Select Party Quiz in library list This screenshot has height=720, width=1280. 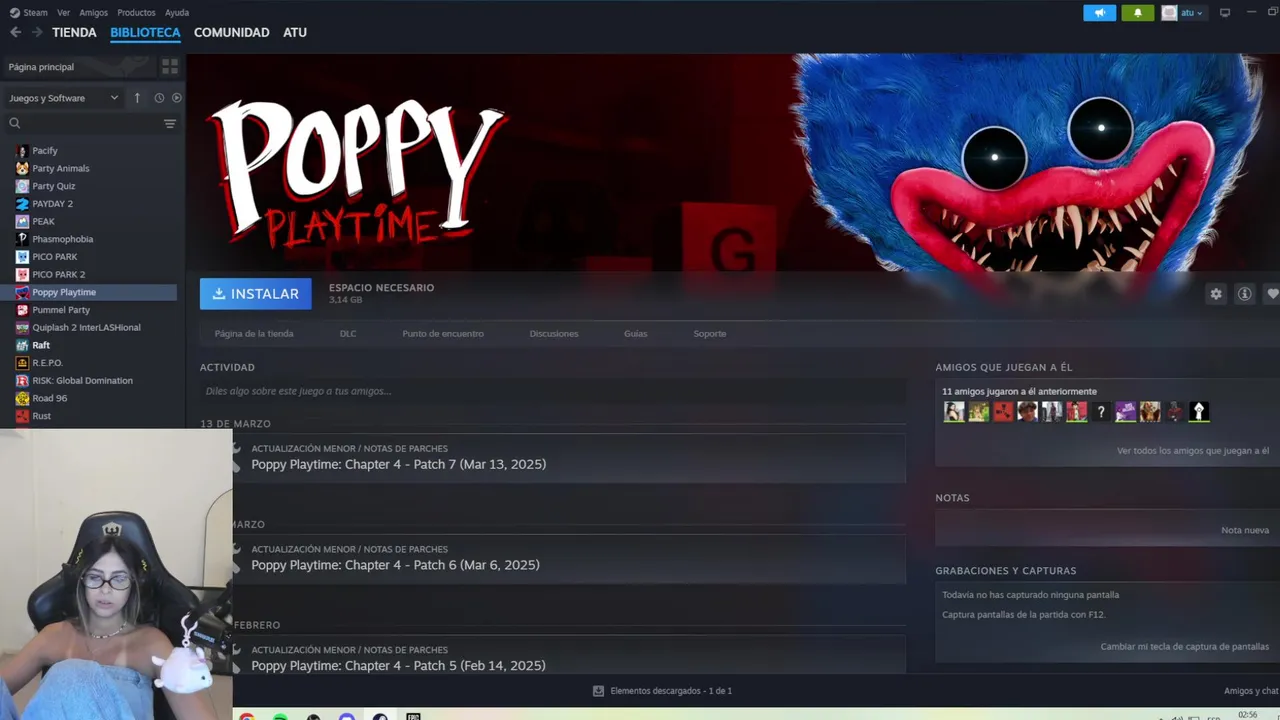(53, 186)
